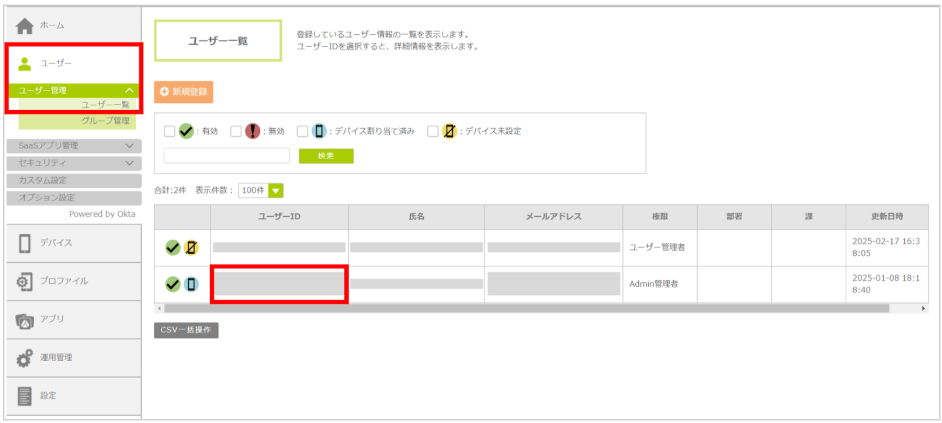Tick the デバイス未設定 checkbox
This screenshot has height=423, width=942.
433,131
